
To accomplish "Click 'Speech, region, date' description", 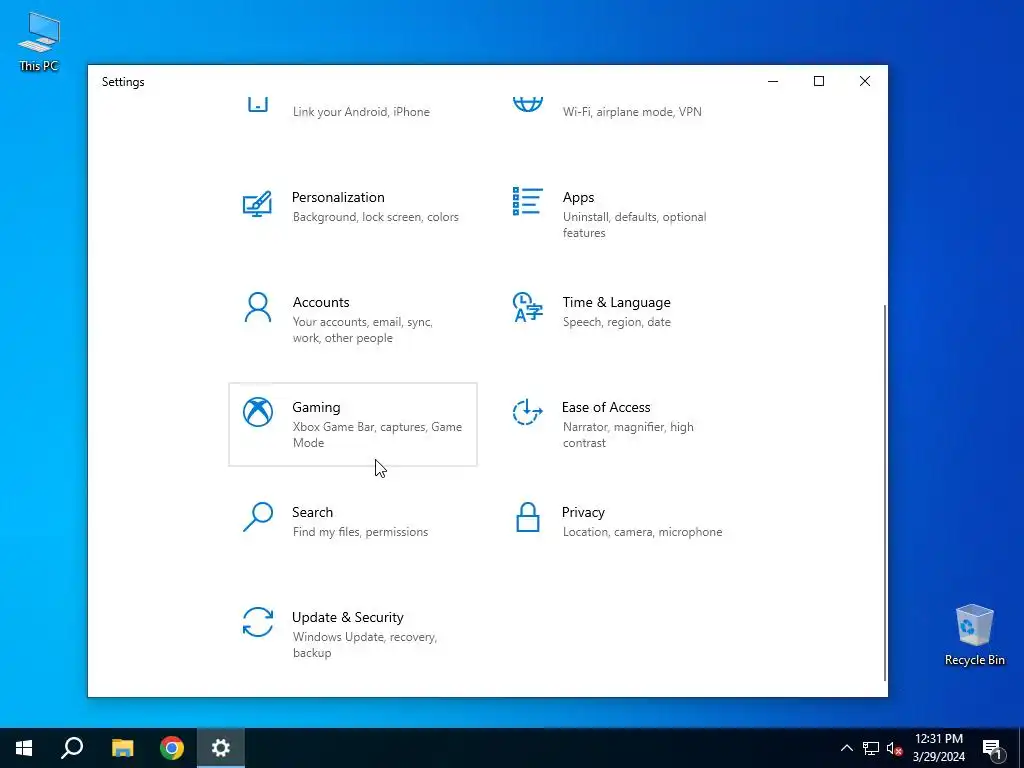I will pos(616,322).
